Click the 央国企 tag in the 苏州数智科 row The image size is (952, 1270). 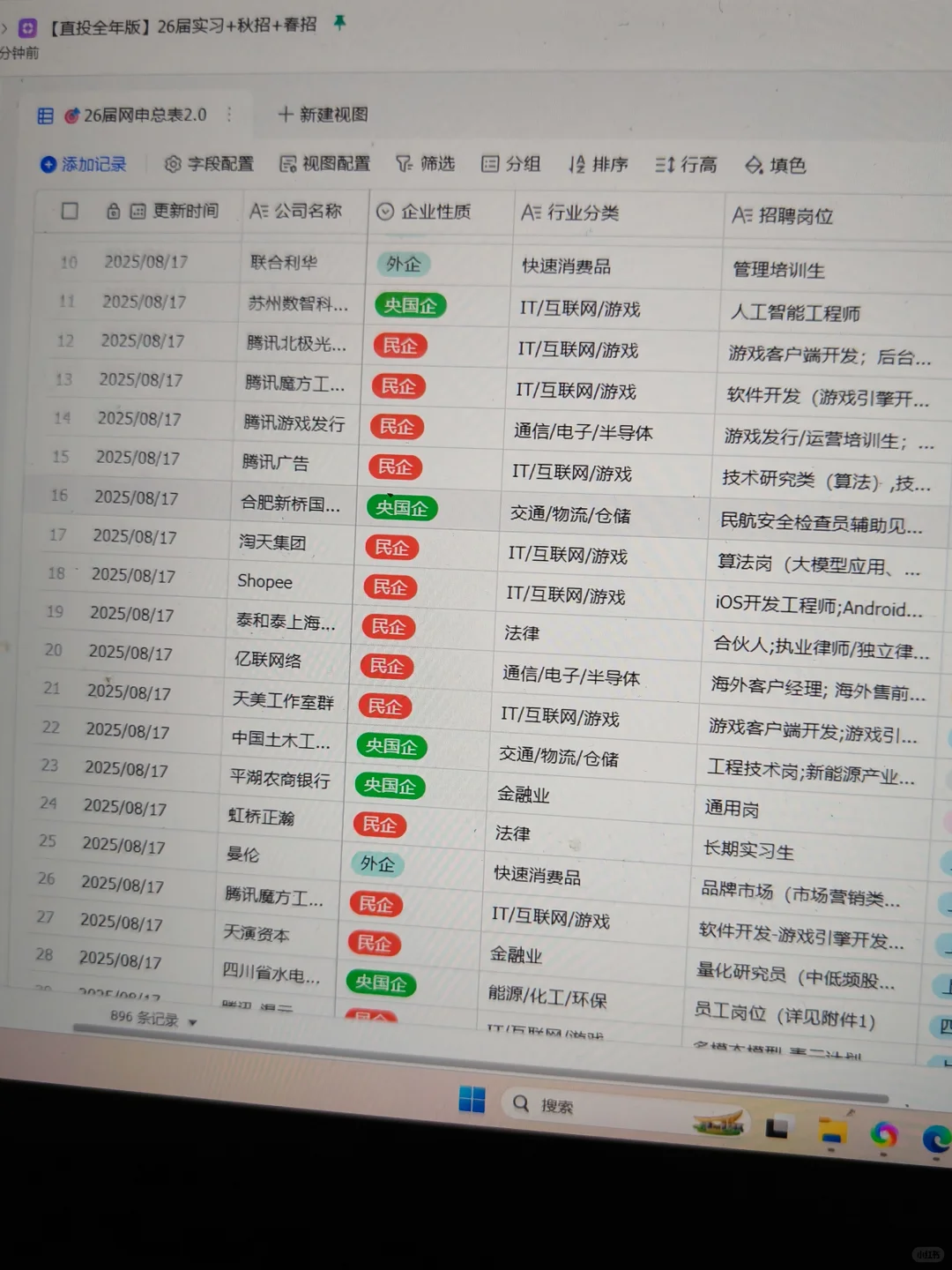tap(411, 305)
